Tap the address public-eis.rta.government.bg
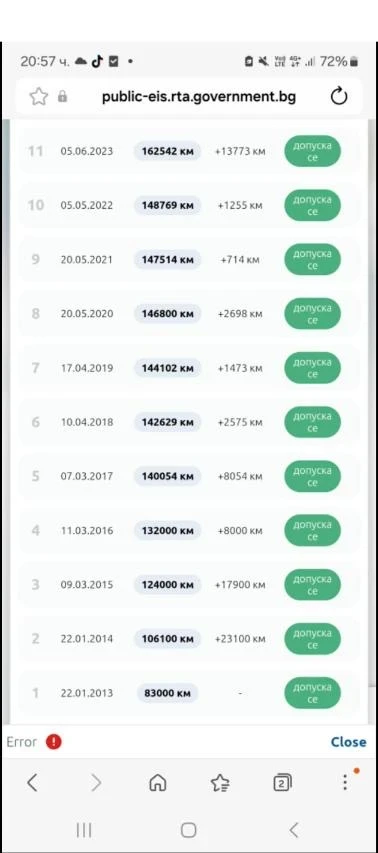 (199, 97)
